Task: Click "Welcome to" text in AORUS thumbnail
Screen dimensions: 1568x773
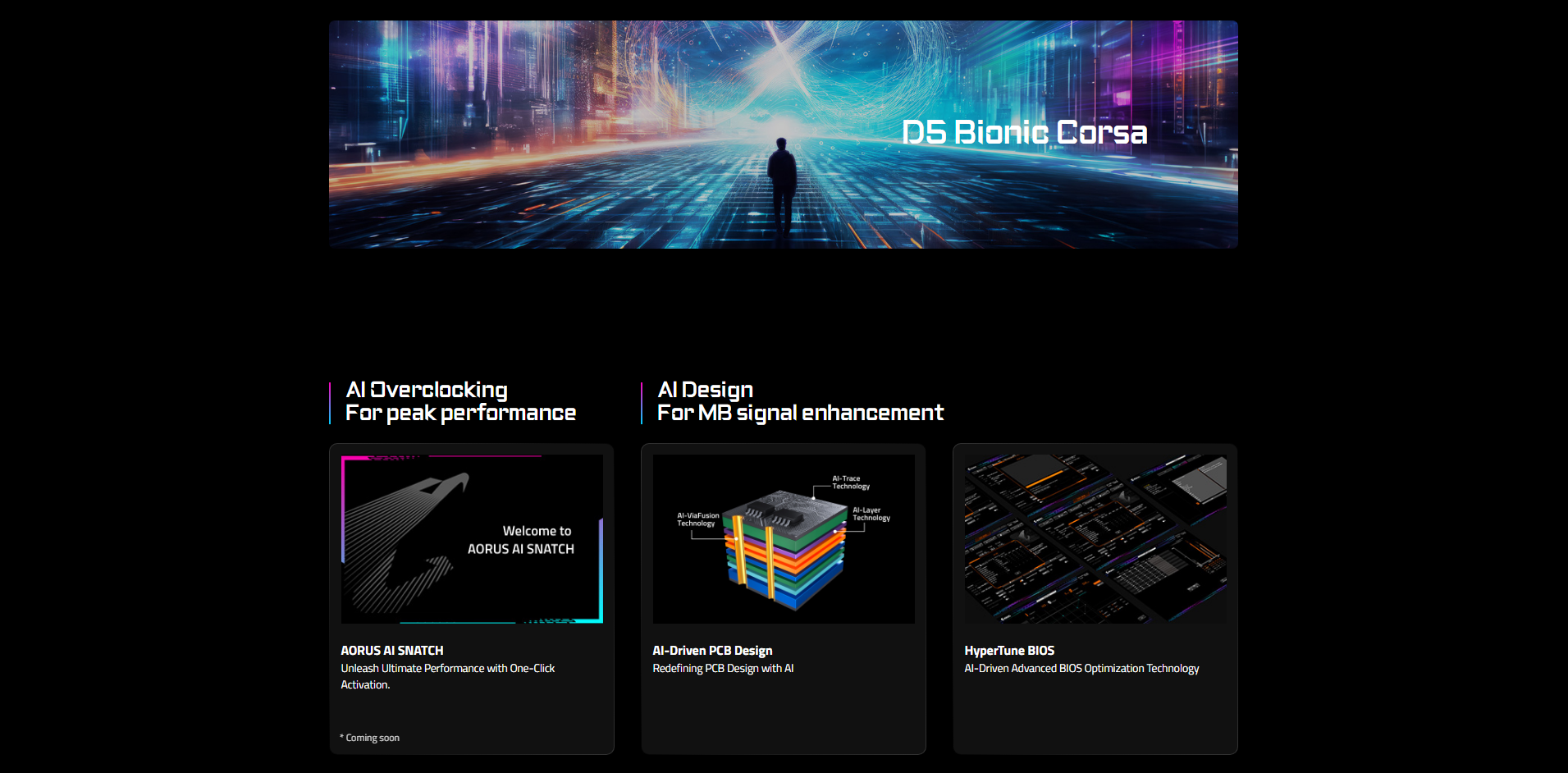Action: point(537,531)
